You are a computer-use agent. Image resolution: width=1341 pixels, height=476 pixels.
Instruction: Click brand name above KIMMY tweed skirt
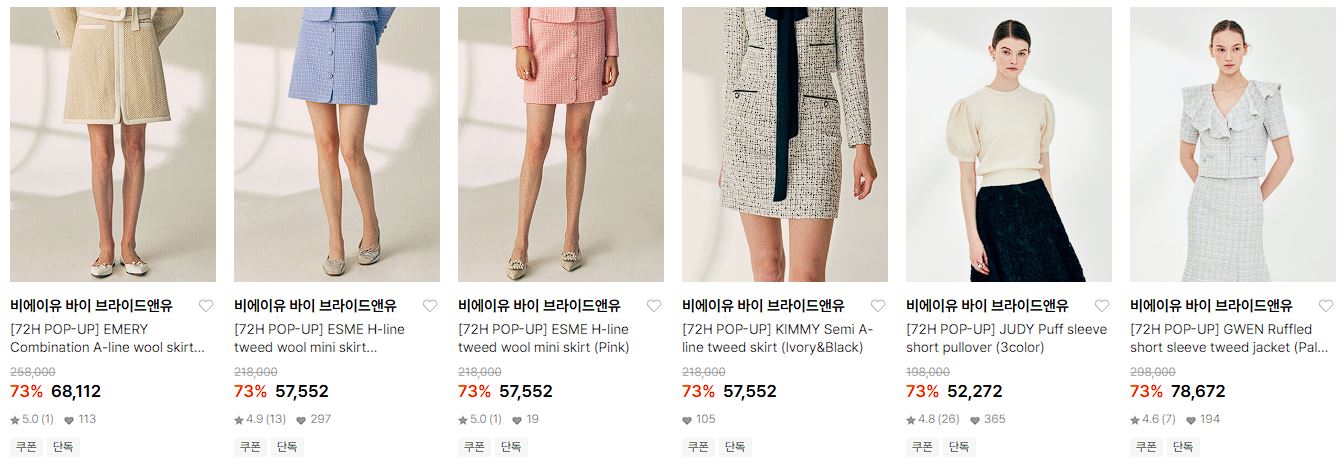click(763, 306)
